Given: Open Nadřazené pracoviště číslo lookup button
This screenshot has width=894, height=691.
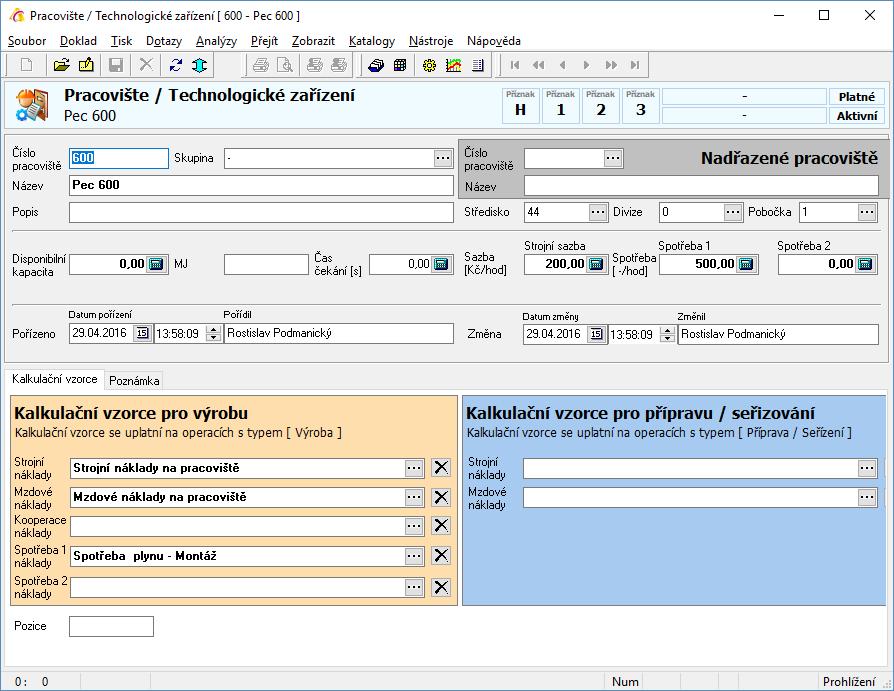Looking at the screenshot, I should tap(613, 158).
